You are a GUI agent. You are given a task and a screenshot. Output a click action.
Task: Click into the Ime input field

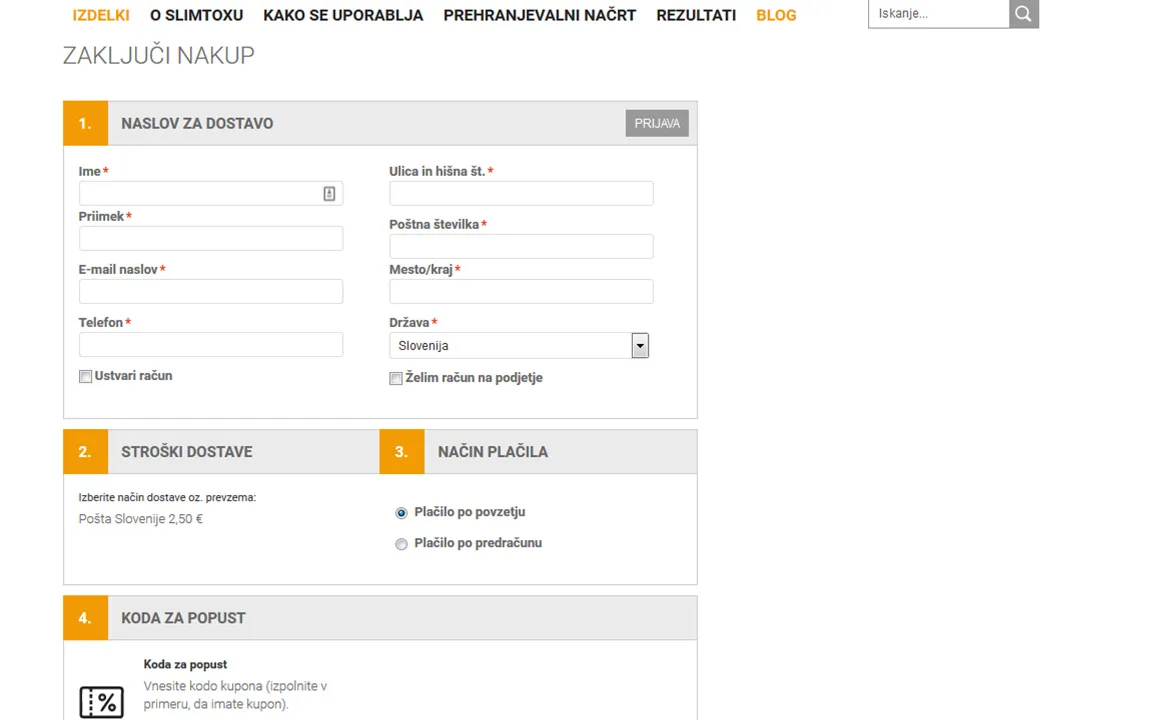point(210,193)
